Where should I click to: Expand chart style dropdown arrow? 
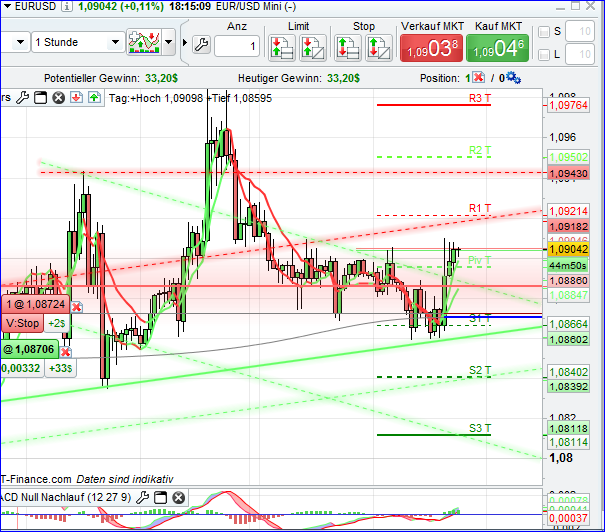tap(169, 43)
